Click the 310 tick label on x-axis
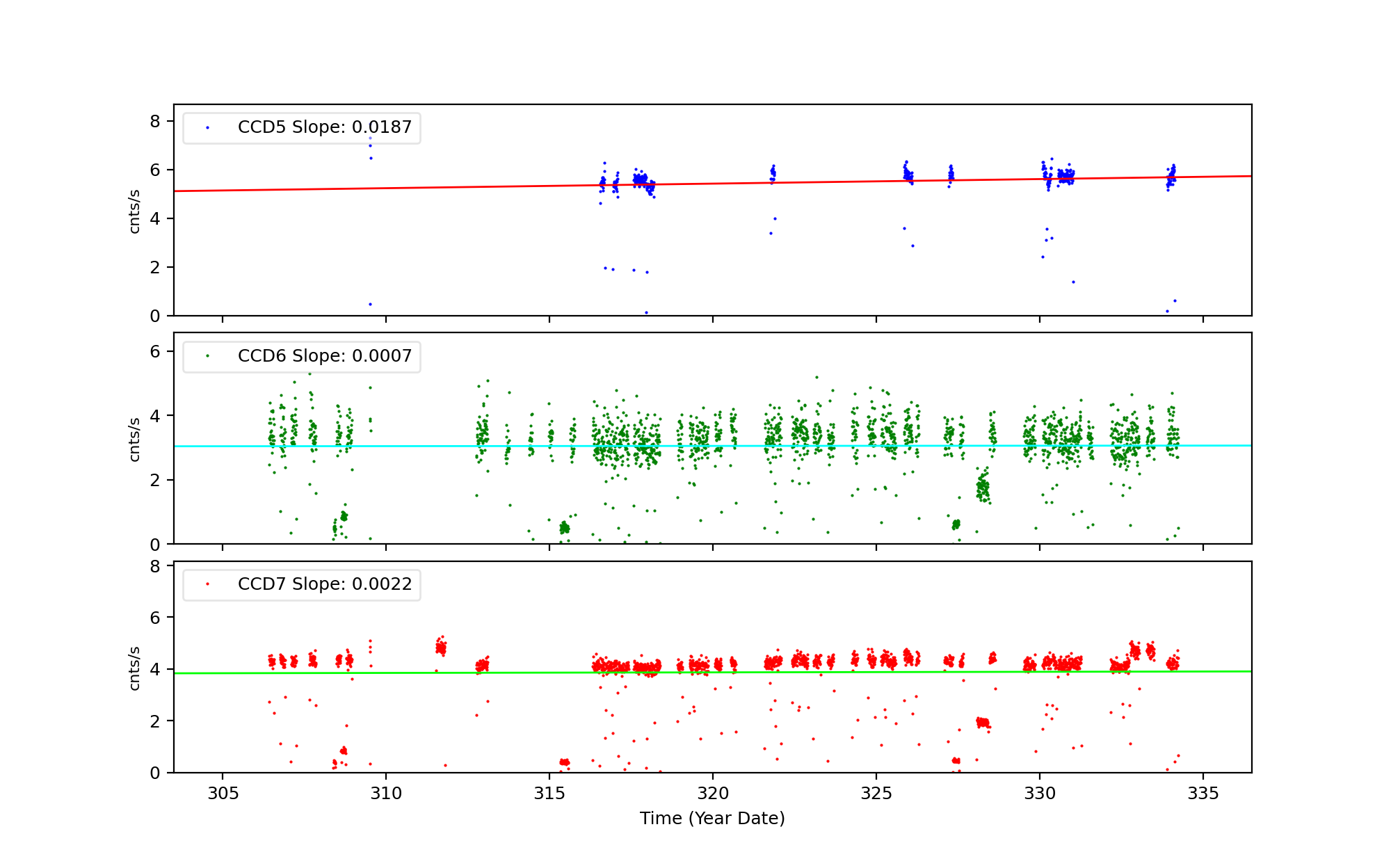 [386, 794]
